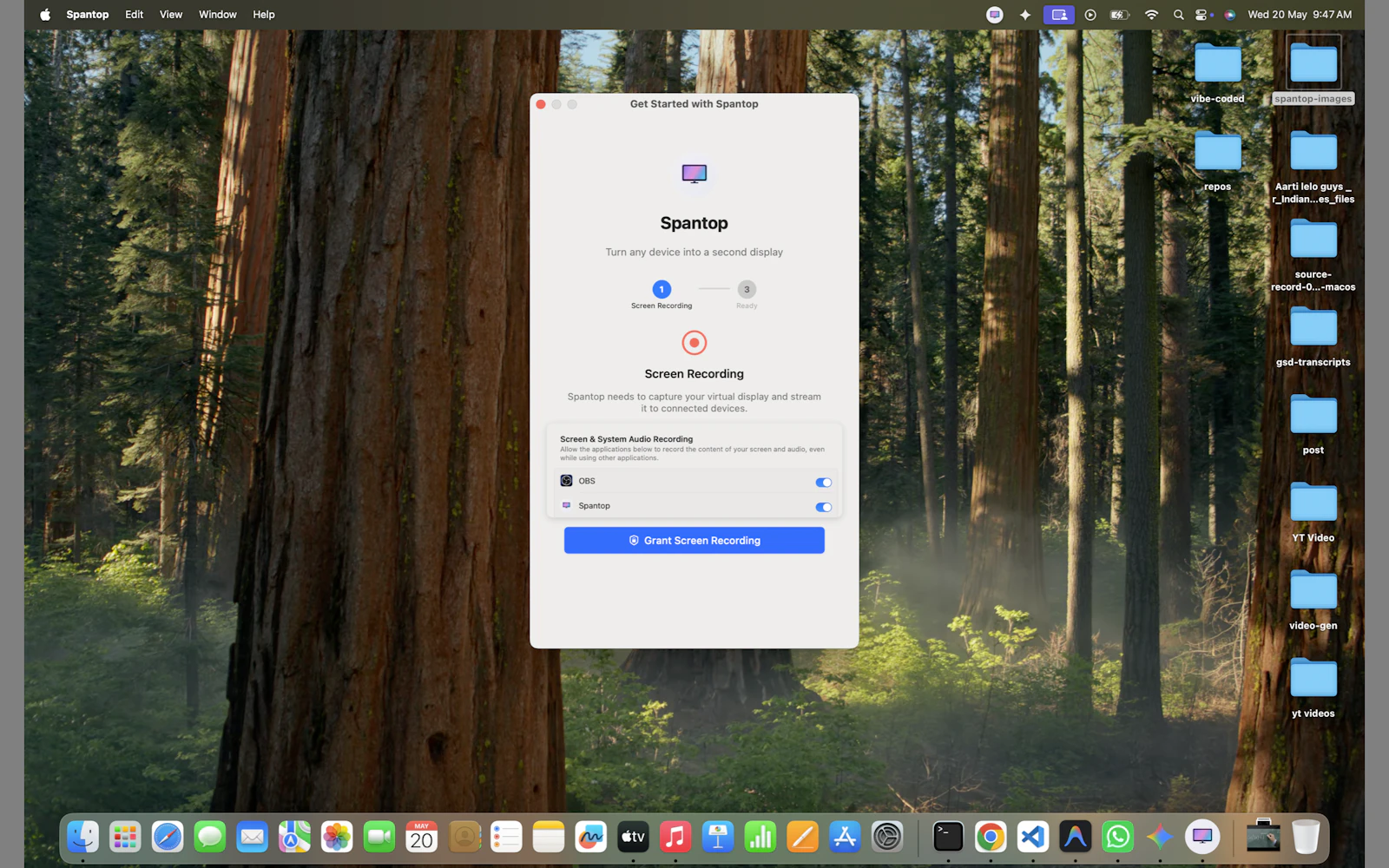Open Messages from the Dock
The width and height of the screenshot is (1389, 868).
[x=210, y=837]
